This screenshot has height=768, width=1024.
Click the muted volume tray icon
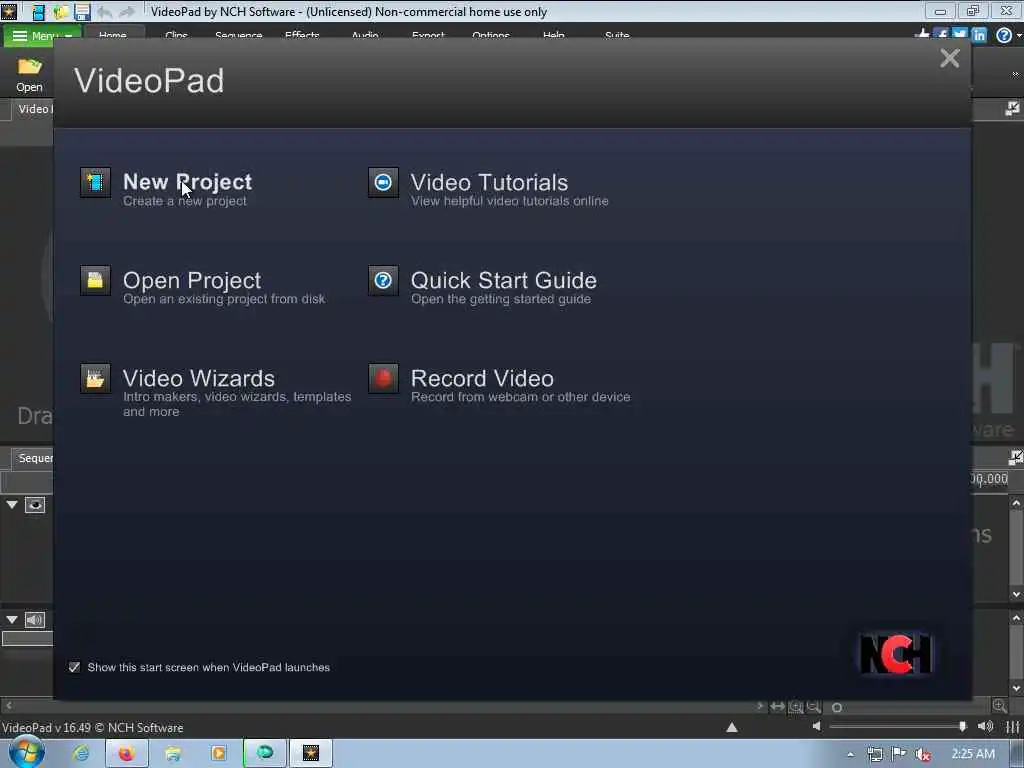tap(922, 754)
